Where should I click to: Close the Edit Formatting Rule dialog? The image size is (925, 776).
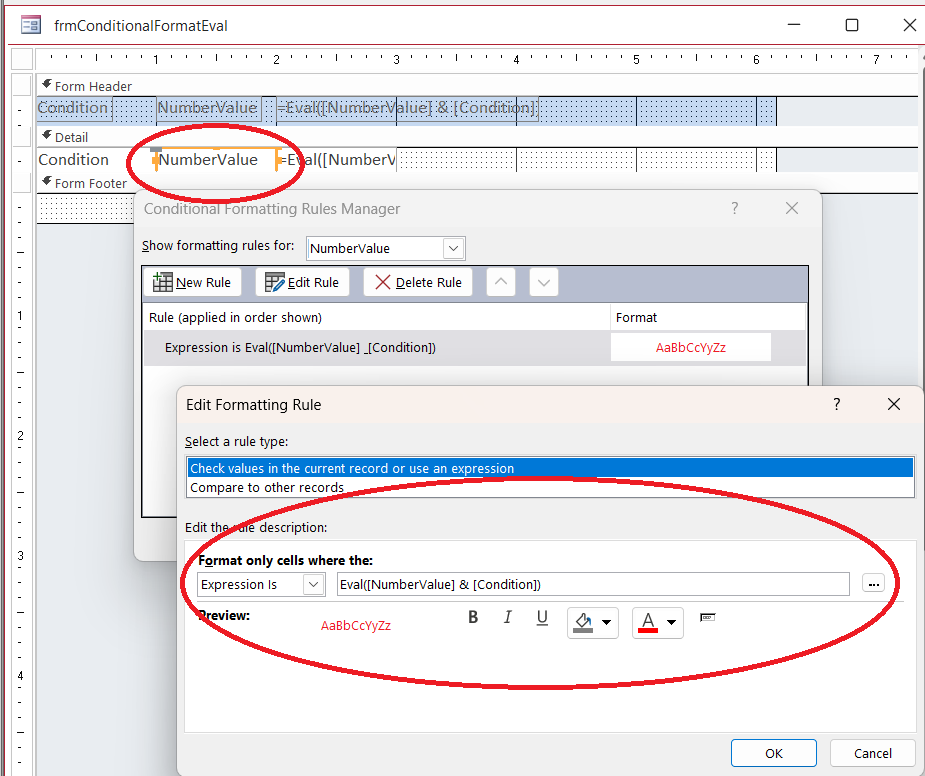point(894,404)
